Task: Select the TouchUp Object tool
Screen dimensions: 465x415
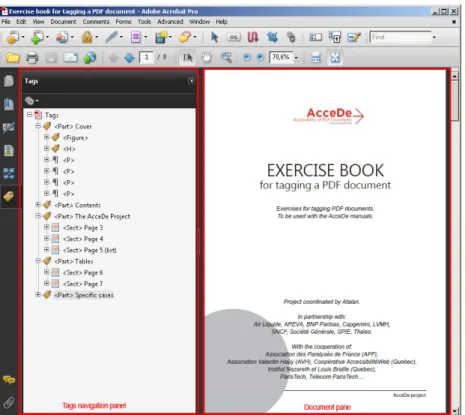Action: pos(354,37)
